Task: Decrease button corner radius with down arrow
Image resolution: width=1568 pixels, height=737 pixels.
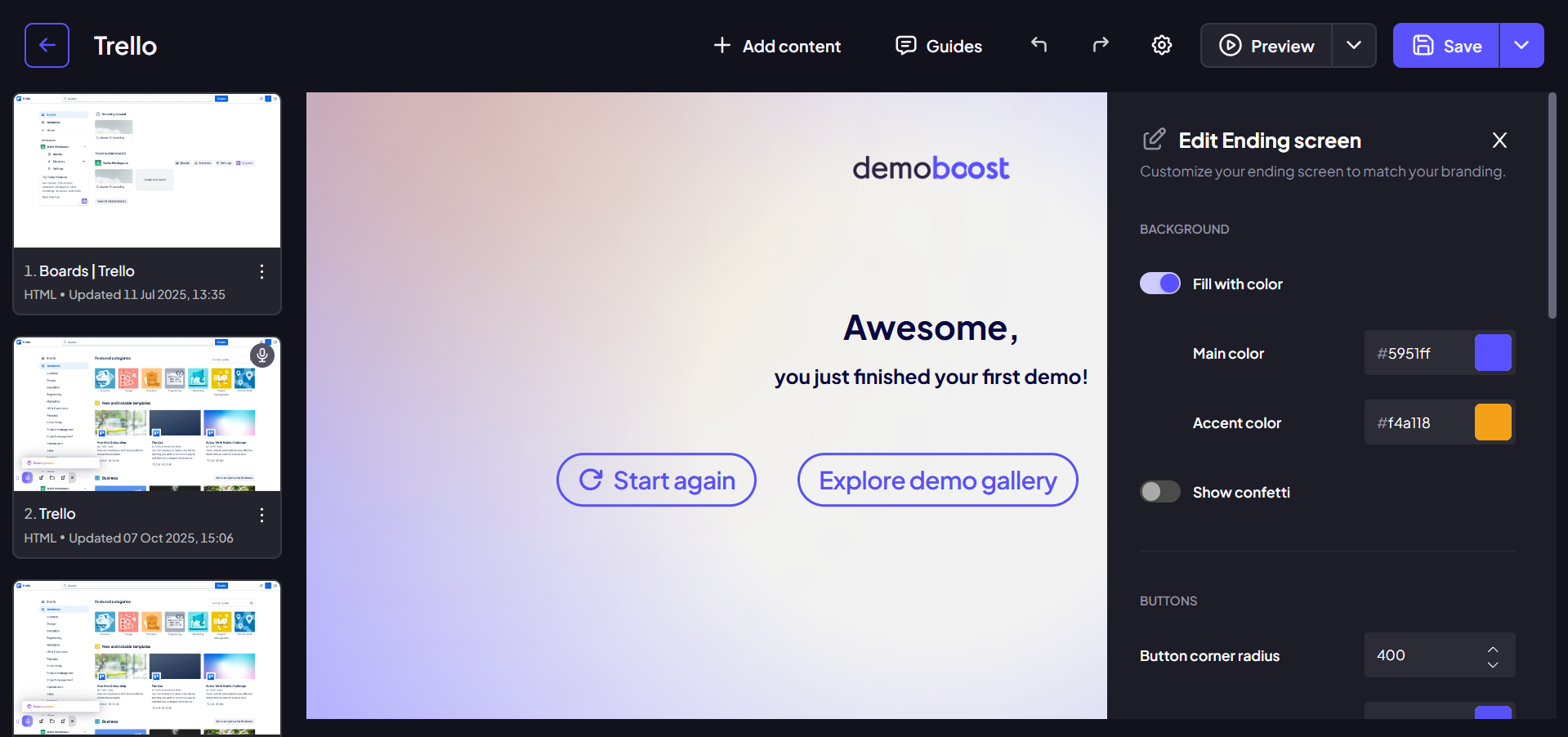Action: pos(1493,664)
